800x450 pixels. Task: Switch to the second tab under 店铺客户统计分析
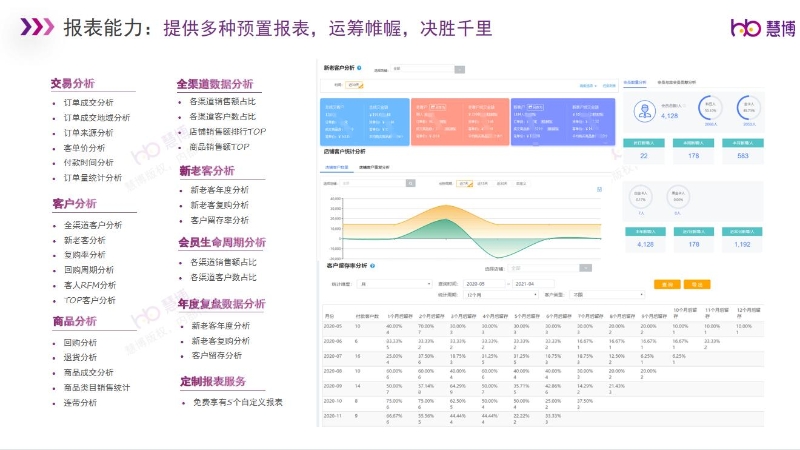pyautogui.click(x=374, y=166)
